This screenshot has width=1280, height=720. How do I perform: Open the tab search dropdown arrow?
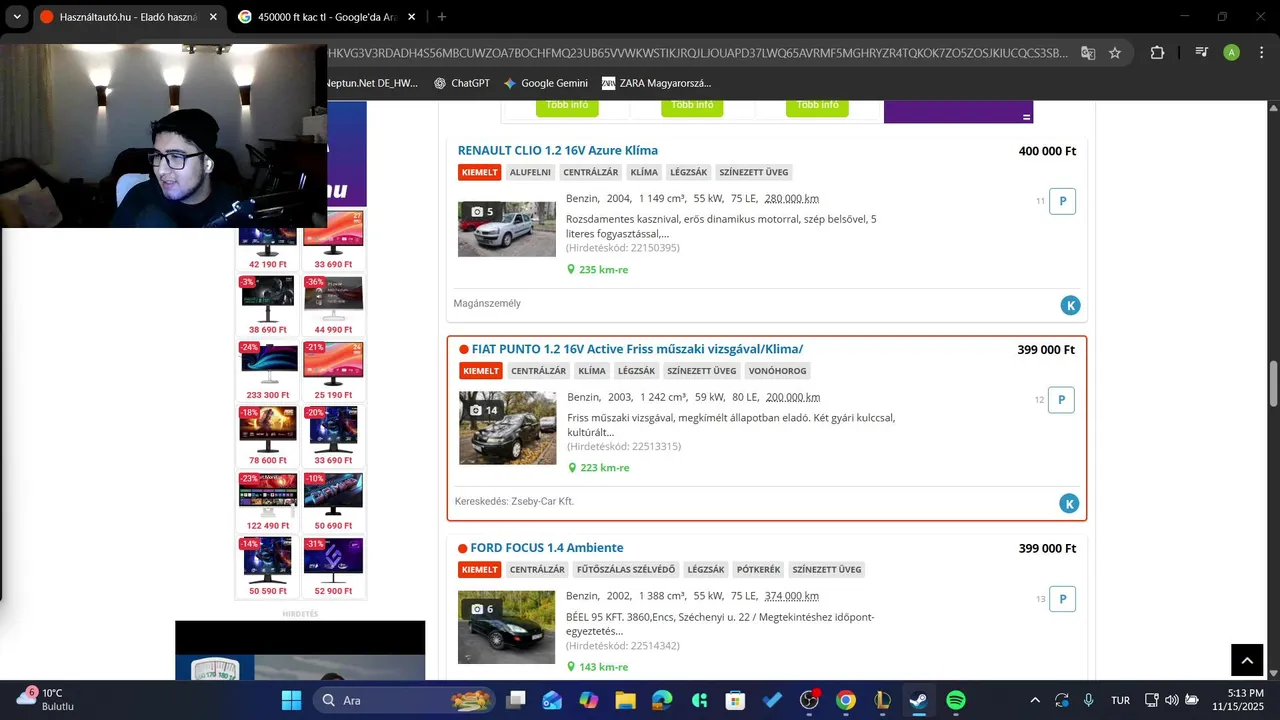point(17,17)
